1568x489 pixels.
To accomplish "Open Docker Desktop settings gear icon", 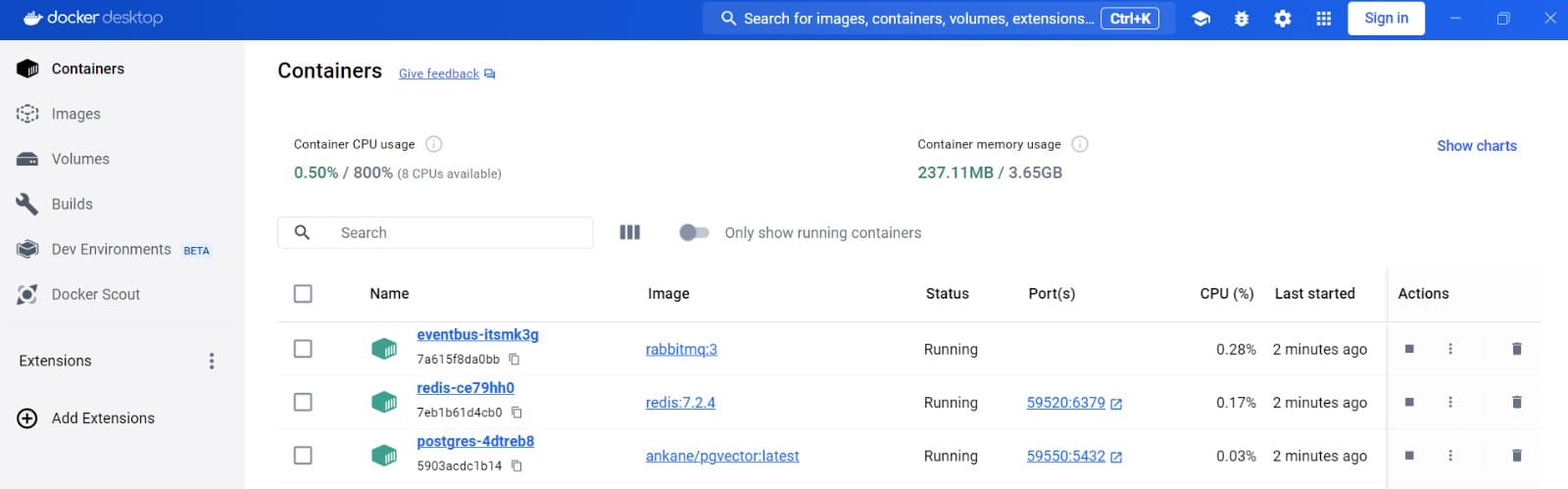I will pyautogui.click(x=1282, y=19).
